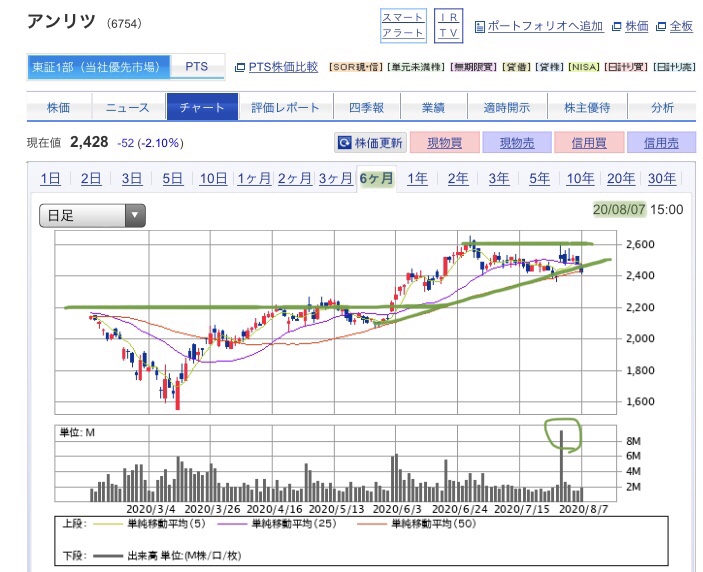
Task: Select the 1年 chart period
Action: (417, 178)
